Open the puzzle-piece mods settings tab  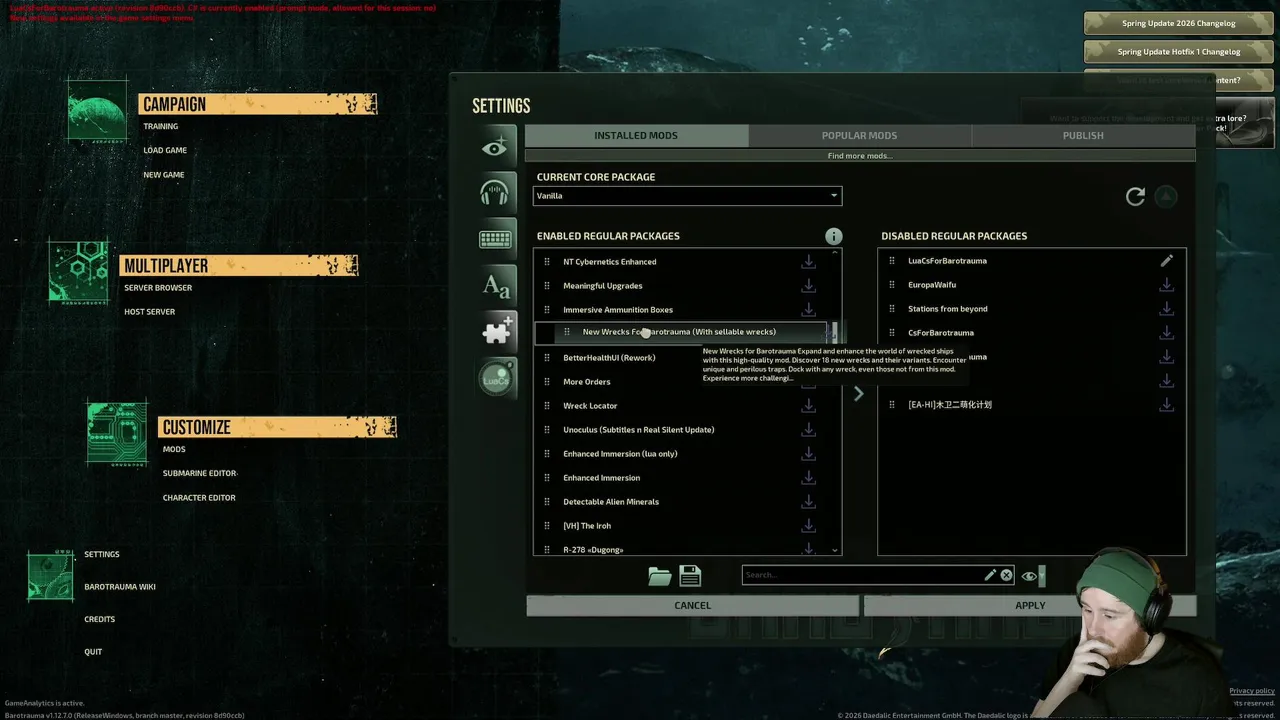coord(497,332)
